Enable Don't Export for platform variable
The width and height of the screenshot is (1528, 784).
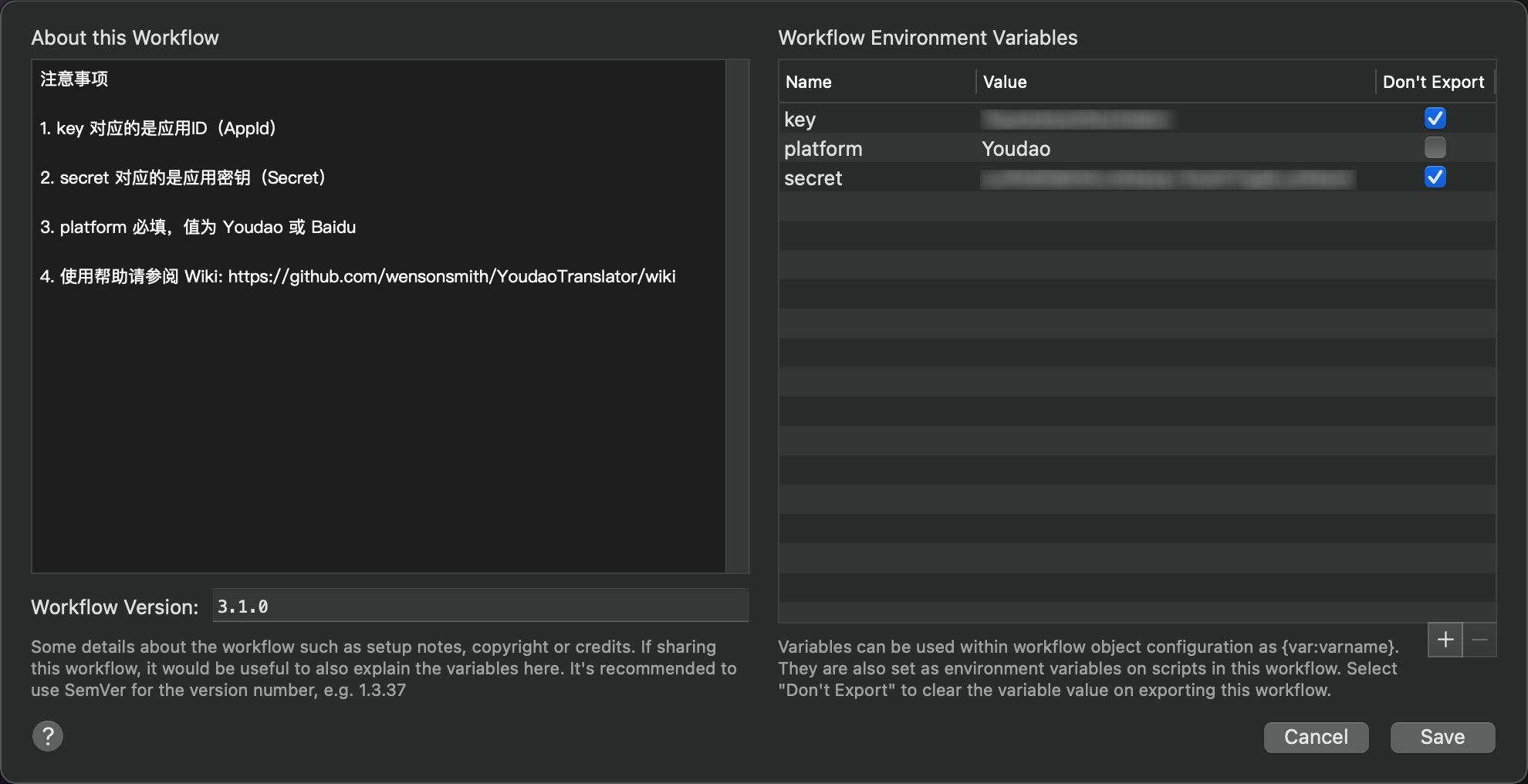point(1435,147)
